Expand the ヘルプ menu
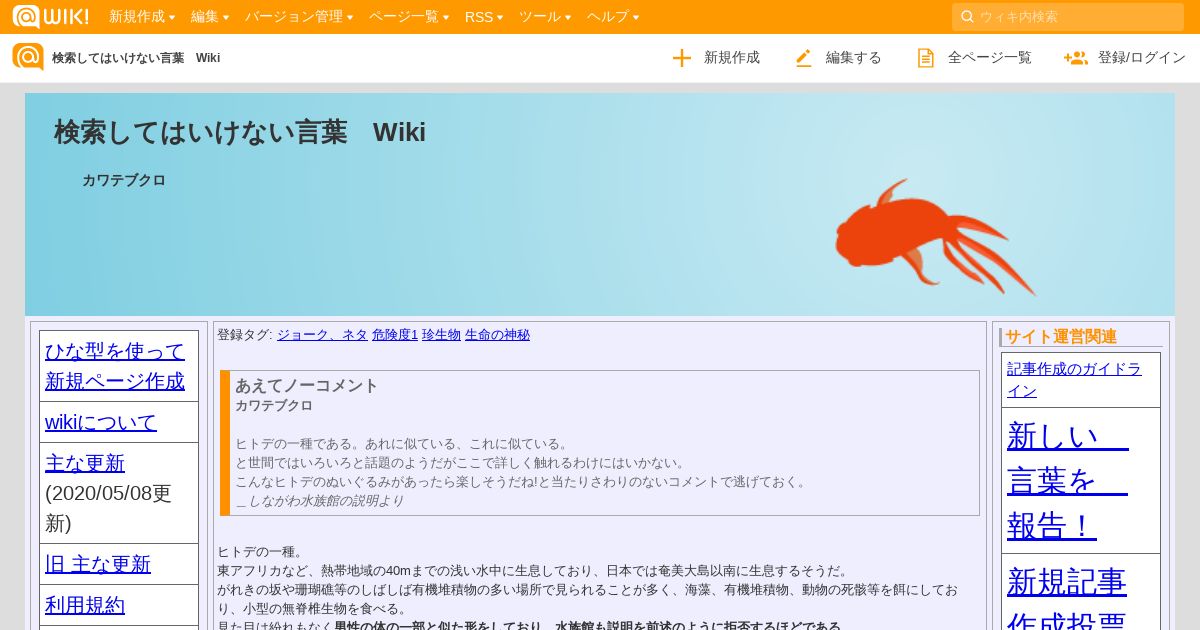The height and width of the screenshot is (630, 1200). [613, 17]
